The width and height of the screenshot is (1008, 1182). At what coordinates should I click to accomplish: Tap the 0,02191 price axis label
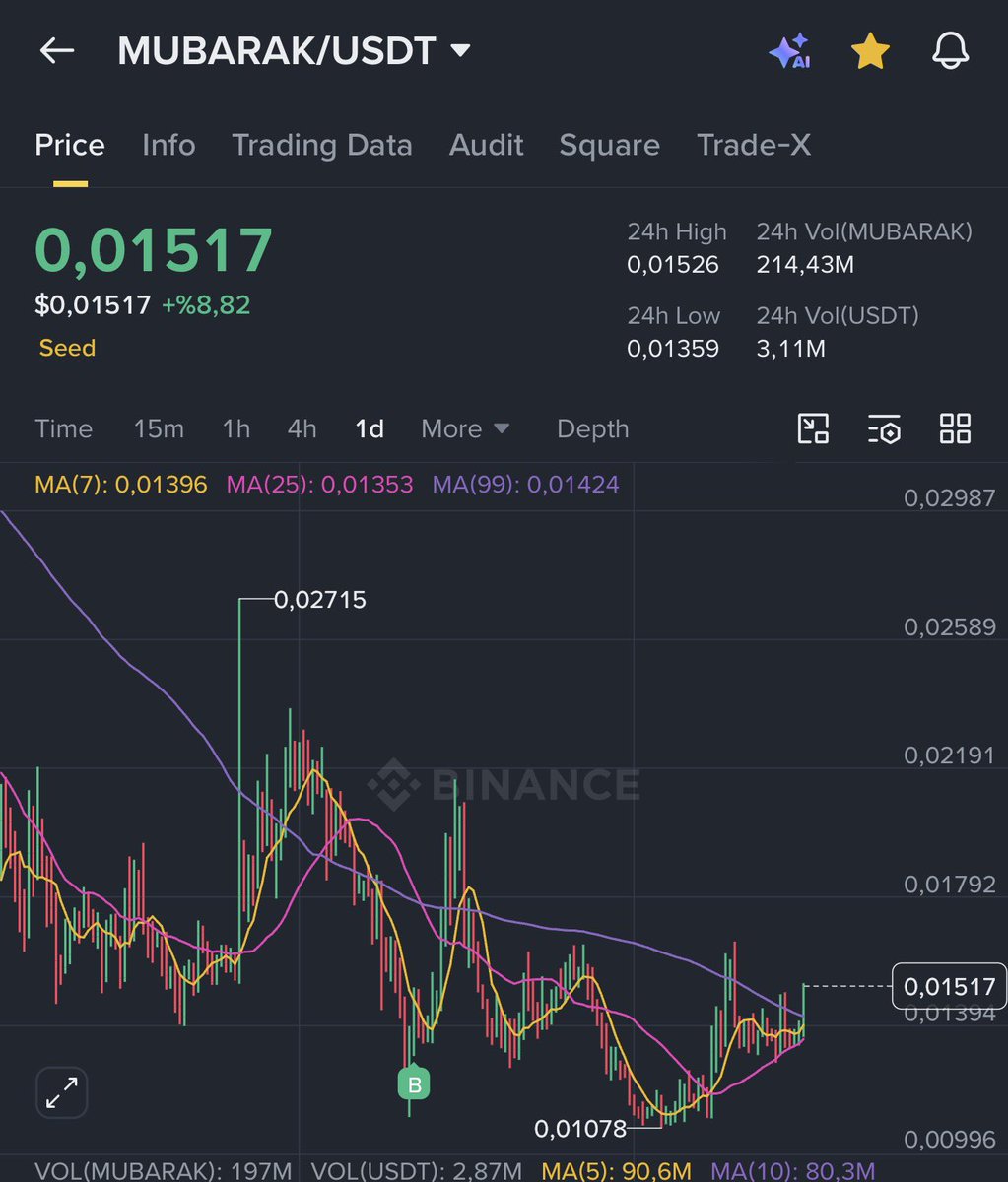950,755
